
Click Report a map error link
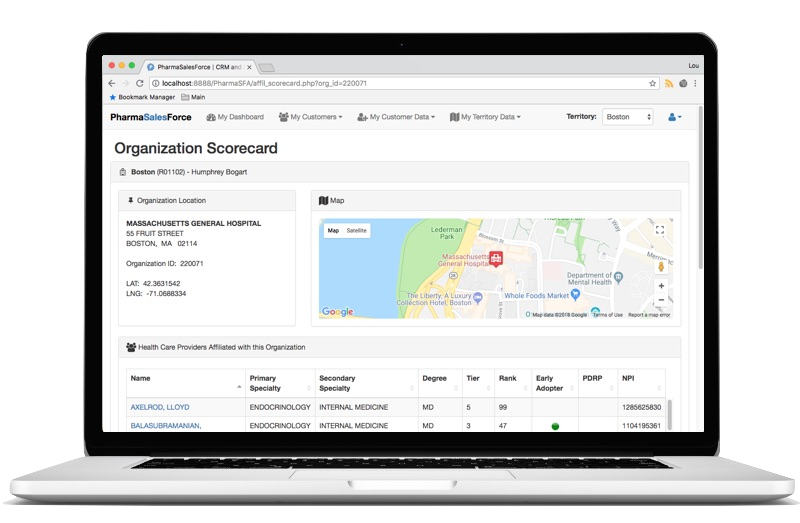click(649, 315)
